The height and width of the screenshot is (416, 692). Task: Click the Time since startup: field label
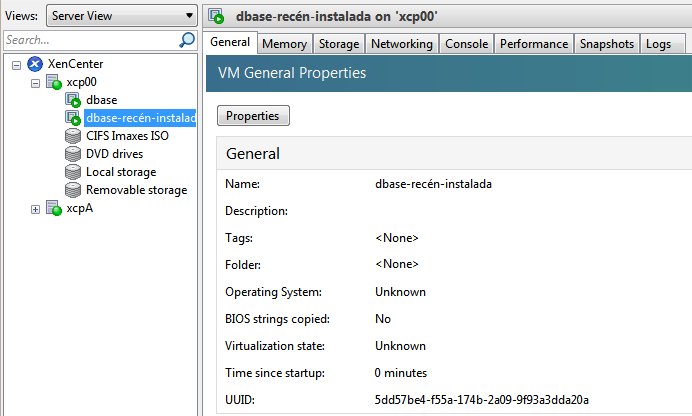pos(275,373)
